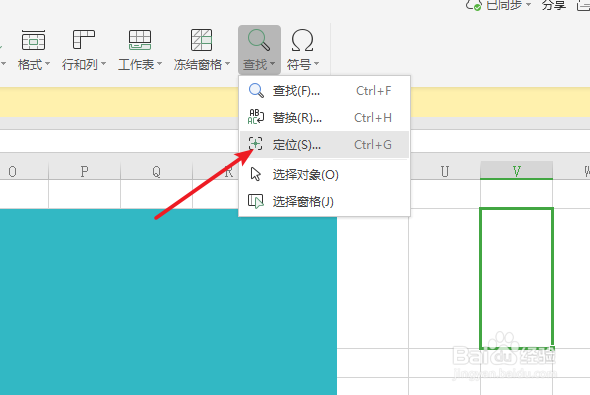Viewport: 590px width, 395px height.
Task: Open the 工作表 worksheet icon
Action: pos(140,40)
